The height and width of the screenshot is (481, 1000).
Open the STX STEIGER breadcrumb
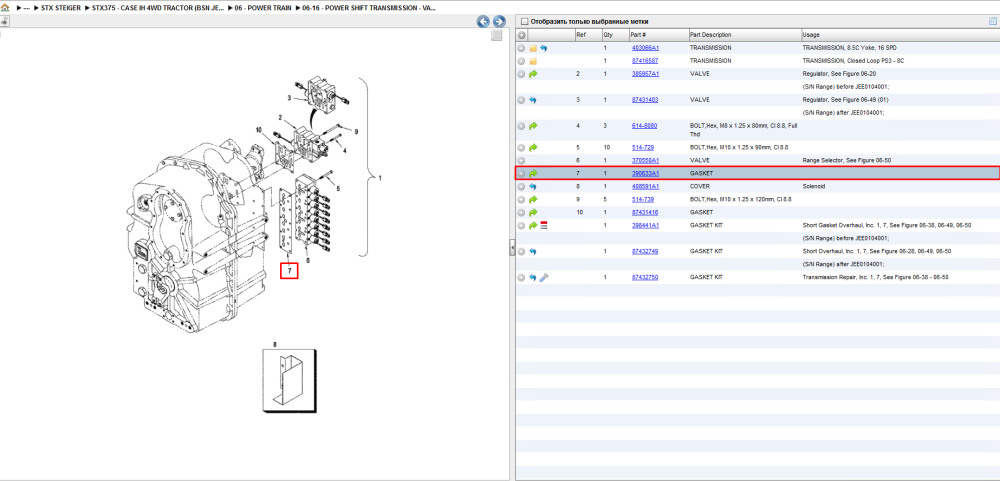[x=61, y=8]
